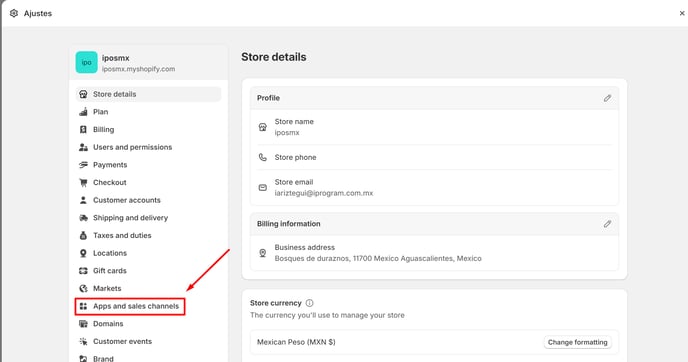
Task: Click the Locations pin icon in sidebar
Action: point(83,253)
